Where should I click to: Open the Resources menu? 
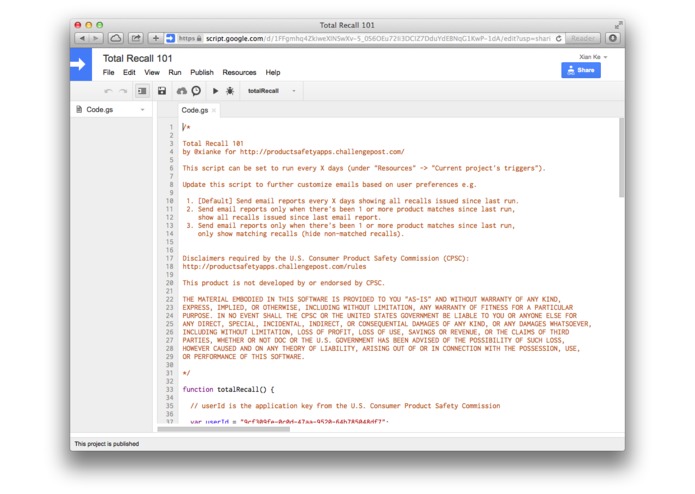[x=239, y=72]
